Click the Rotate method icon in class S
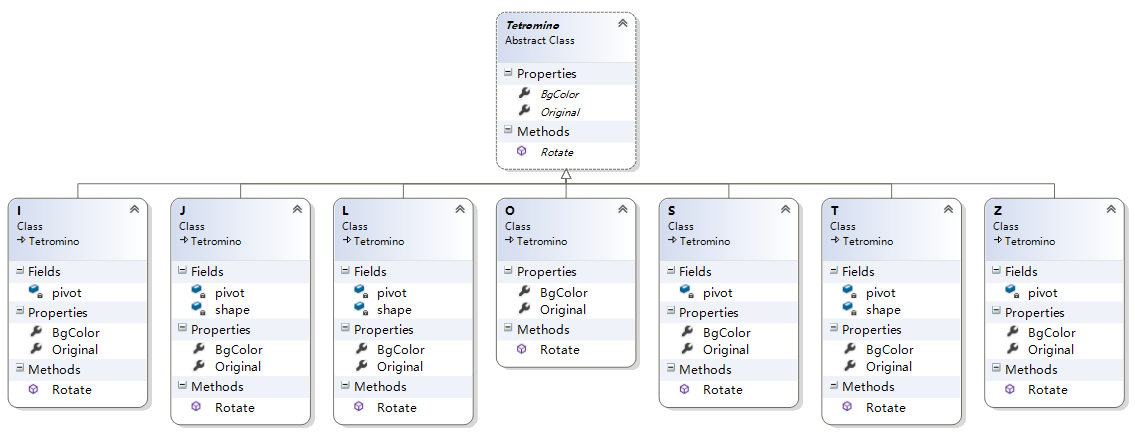The image size is (1135, 439). pyautogui.click(x=684, y=389)
